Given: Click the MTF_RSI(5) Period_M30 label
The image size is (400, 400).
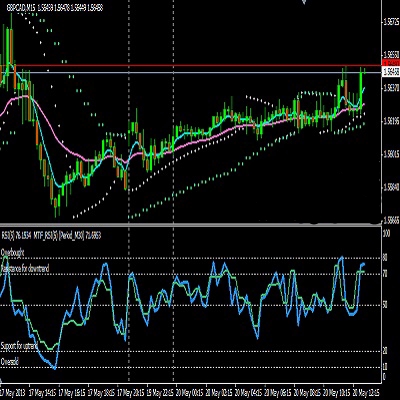Looking at the screenshot, I should click(x=68, y=236).
